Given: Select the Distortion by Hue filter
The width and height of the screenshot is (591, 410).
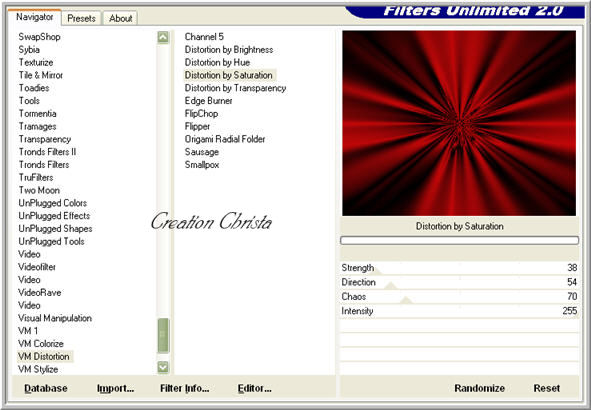Looking at the screenshot, I should pos(217,62).
